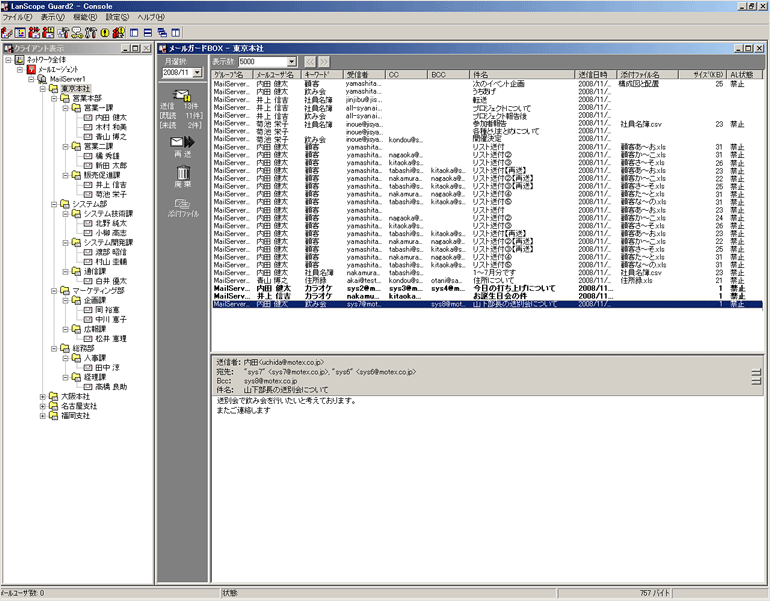Screen dimensions: 770x601
Task: Select user 木村 和美 in tree
Action: 110,127
